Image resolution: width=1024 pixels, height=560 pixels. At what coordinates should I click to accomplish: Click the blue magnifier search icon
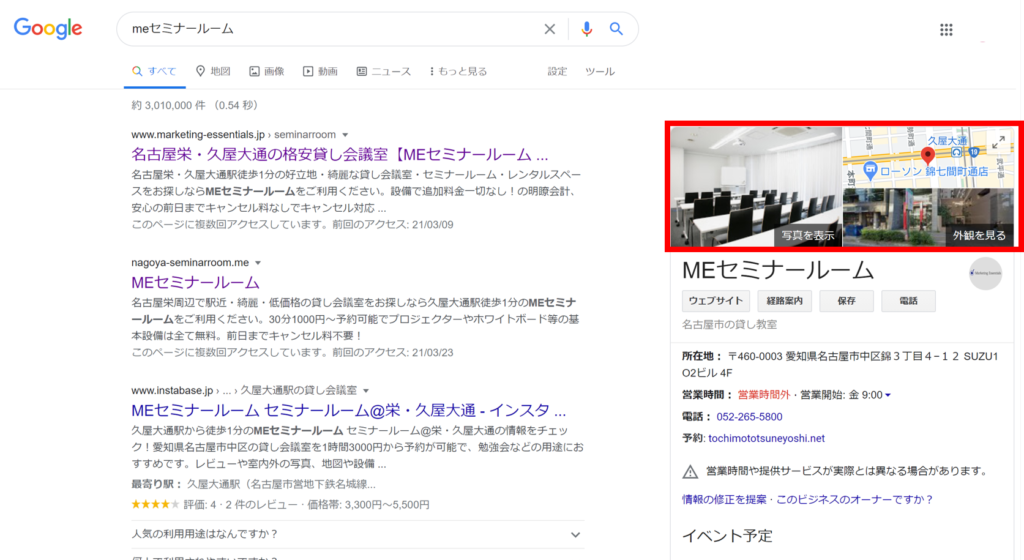coord(616,29)
